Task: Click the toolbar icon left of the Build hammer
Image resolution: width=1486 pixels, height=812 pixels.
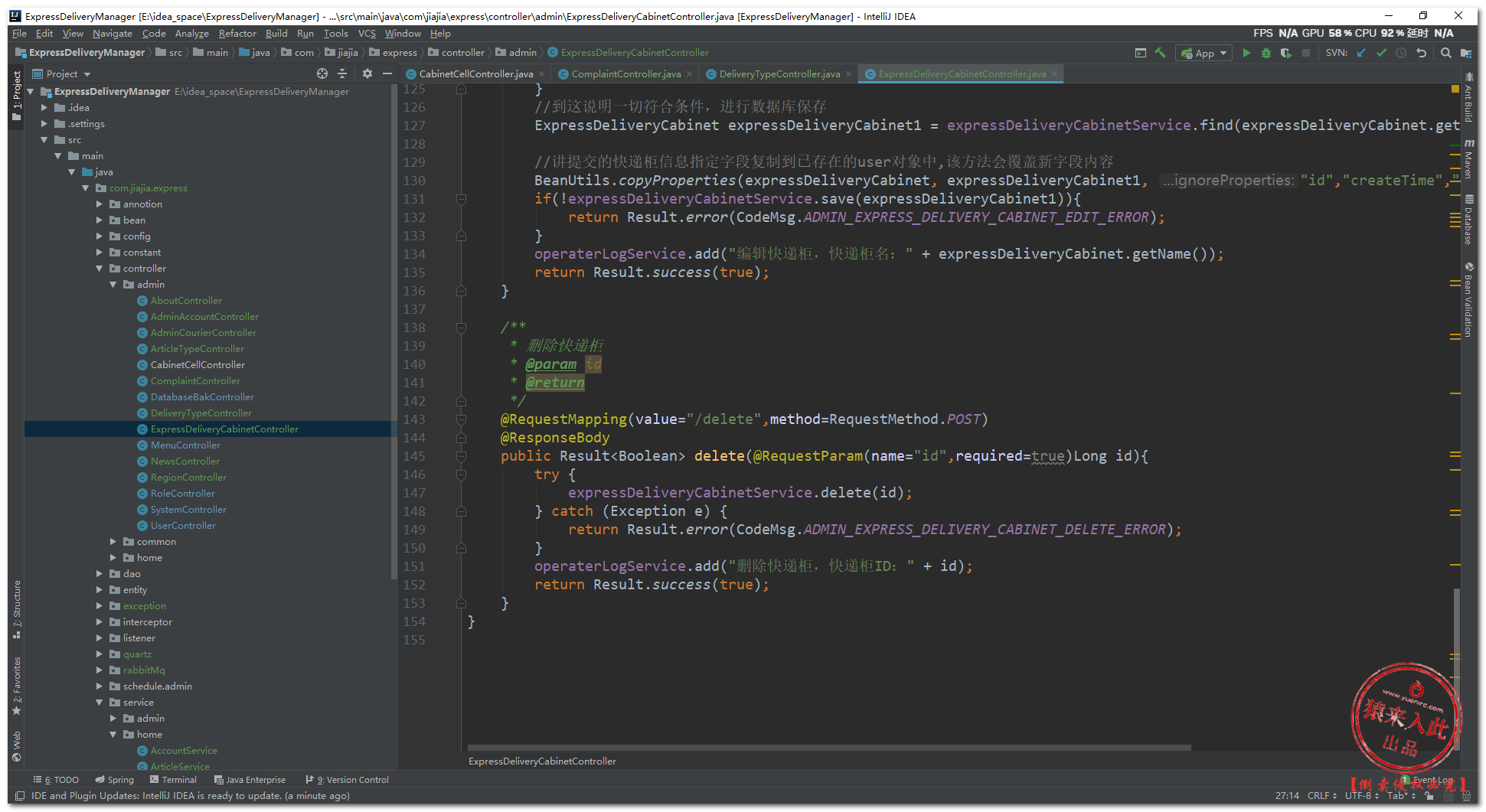Action: [x=1141, y=53]
